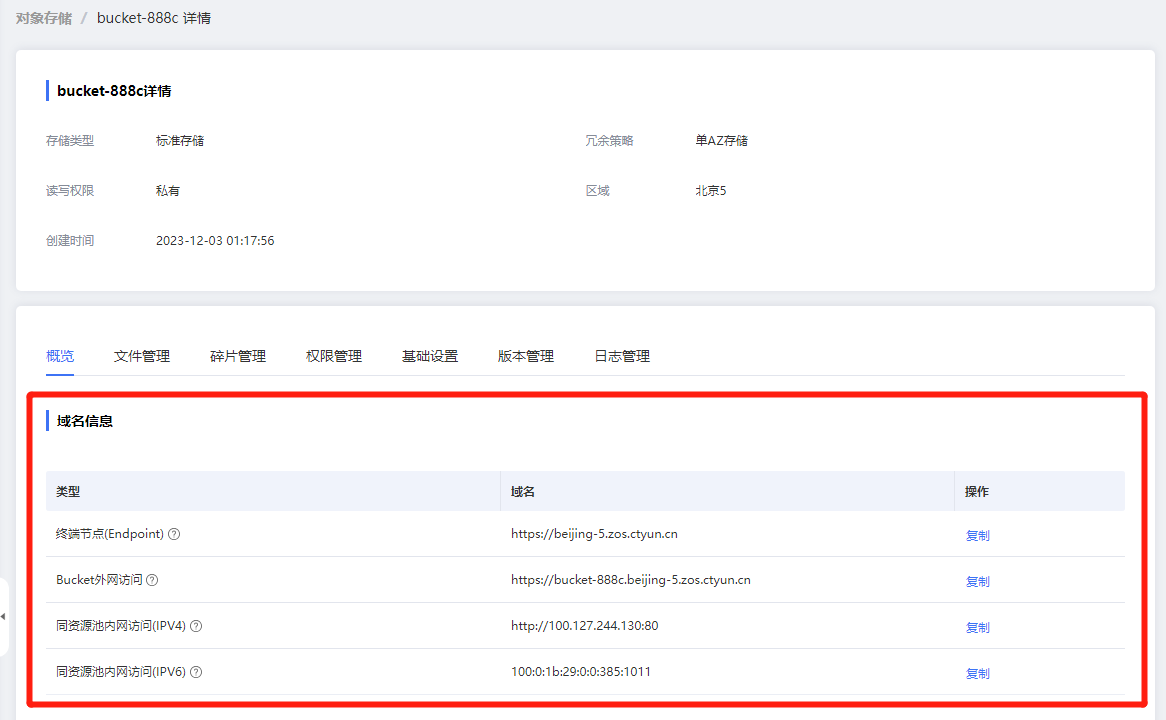Click help icon beside 终端节点(Endpoint)
The image size is (1166, 720).
[x=174, y=534]
